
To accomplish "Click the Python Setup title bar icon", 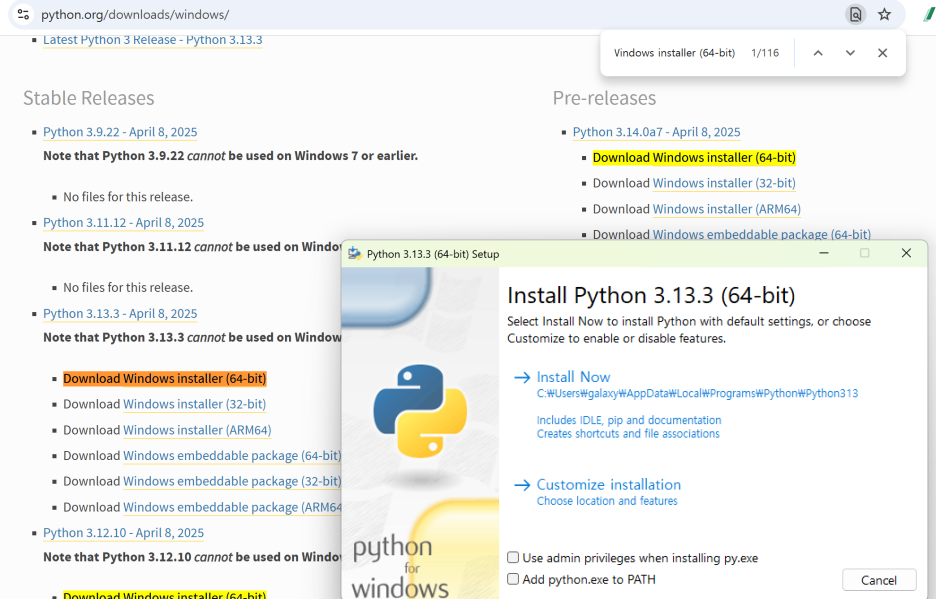I will click(355, 254).
